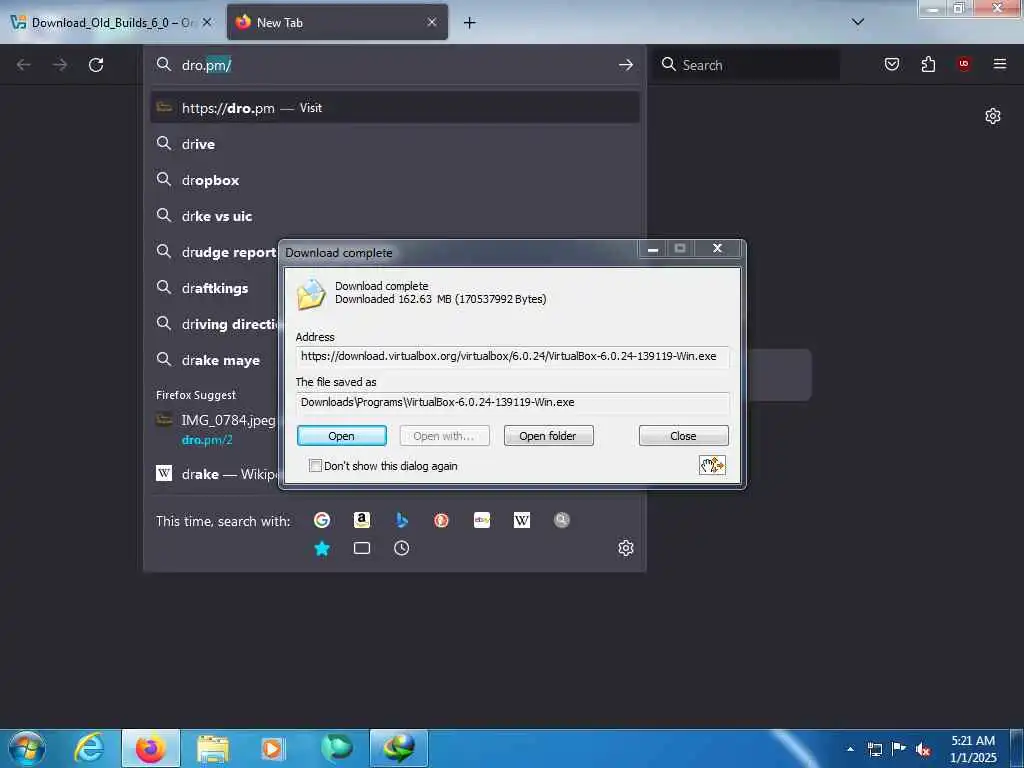1024x768 pixels.
Task: Click the grab-and-move icon in download dialog
Action: point(712,465)
